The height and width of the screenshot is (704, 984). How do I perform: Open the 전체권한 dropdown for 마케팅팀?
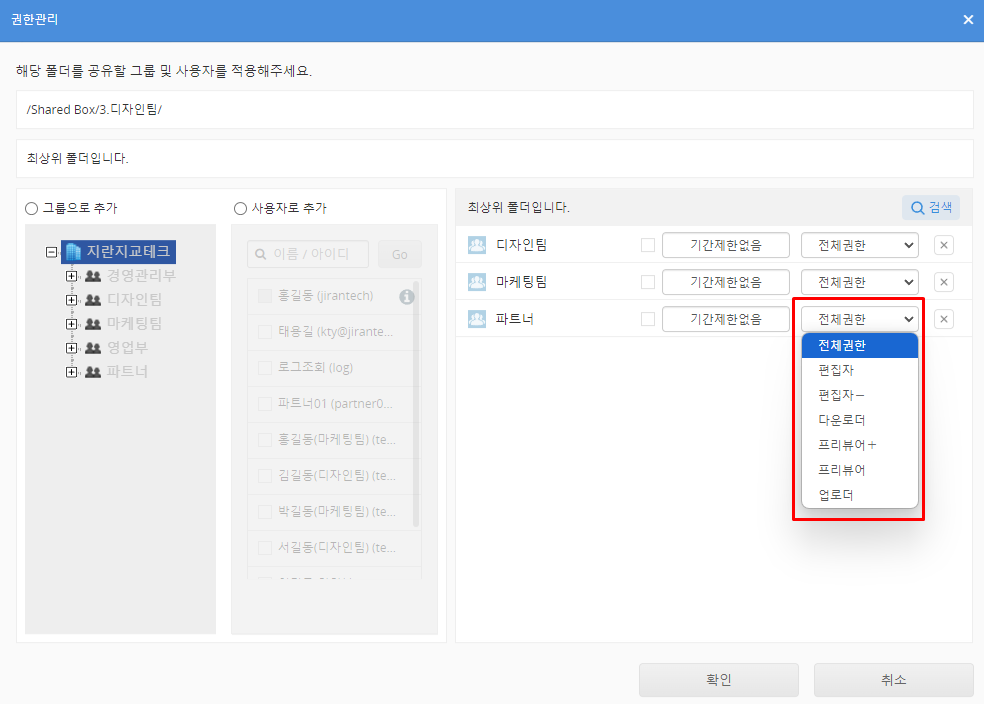859,282
